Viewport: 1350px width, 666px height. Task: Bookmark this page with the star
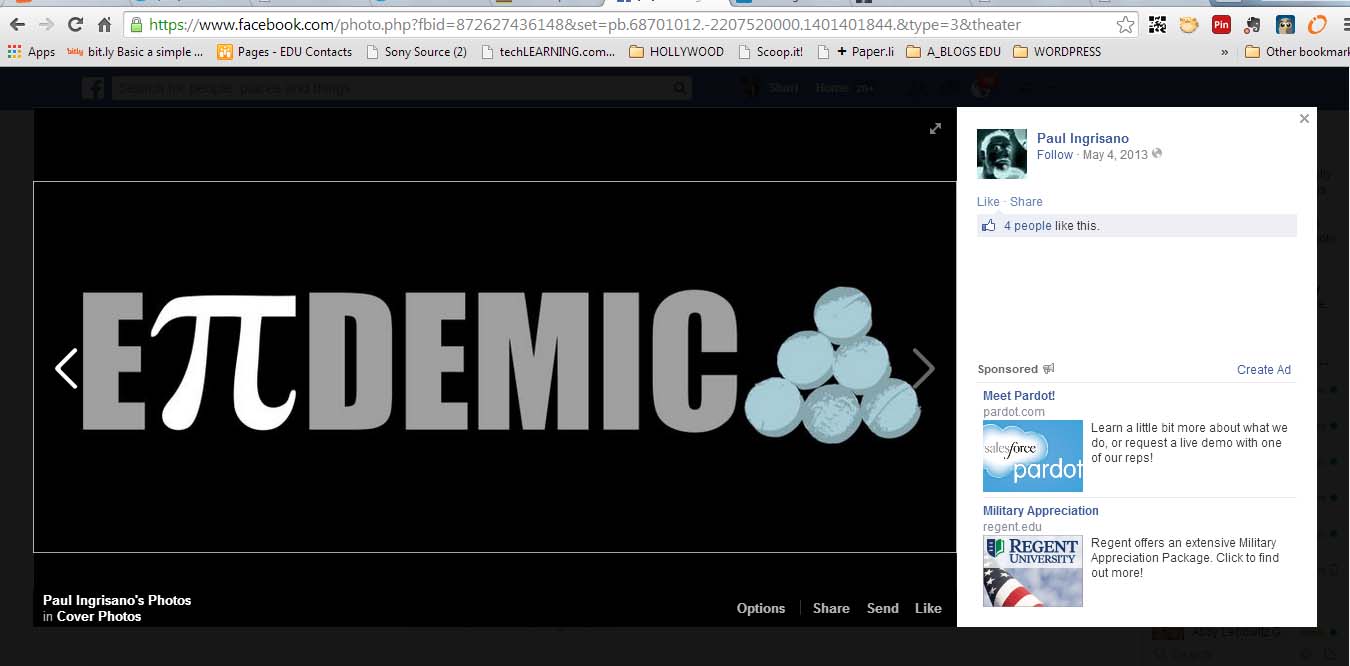coord(1125,25)
